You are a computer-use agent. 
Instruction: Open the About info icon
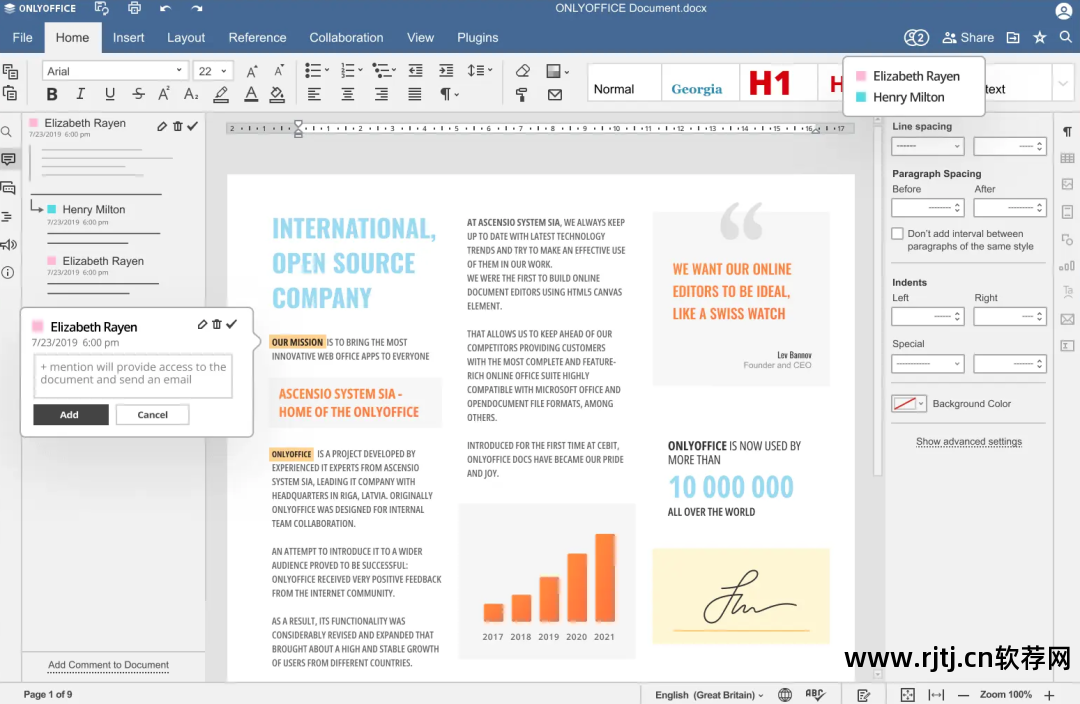[x=8, y=273]
